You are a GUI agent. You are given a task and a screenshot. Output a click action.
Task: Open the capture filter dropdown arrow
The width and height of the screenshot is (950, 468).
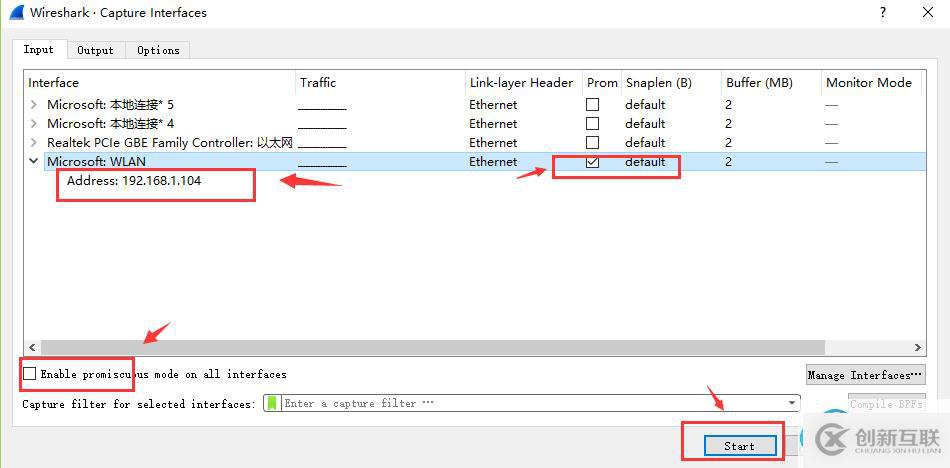click(791, 403)
